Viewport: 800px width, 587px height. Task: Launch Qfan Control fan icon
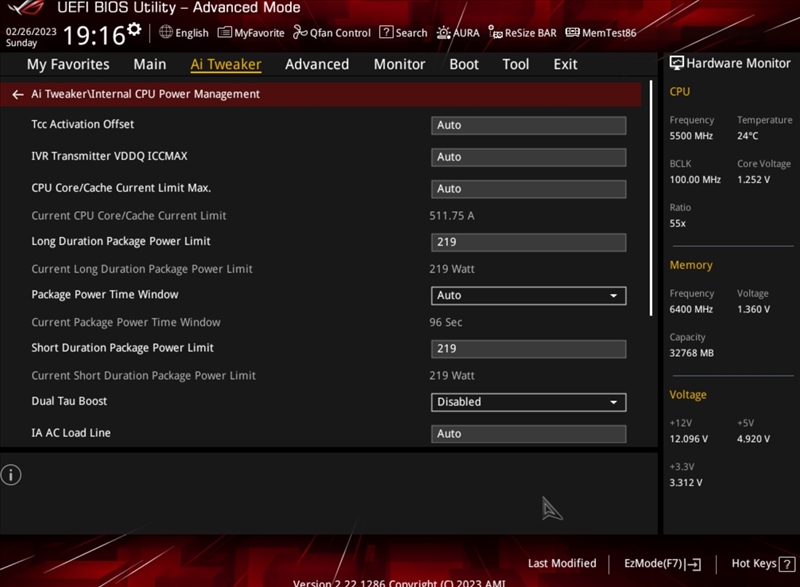pyautogui.click(x=300, y=33)
